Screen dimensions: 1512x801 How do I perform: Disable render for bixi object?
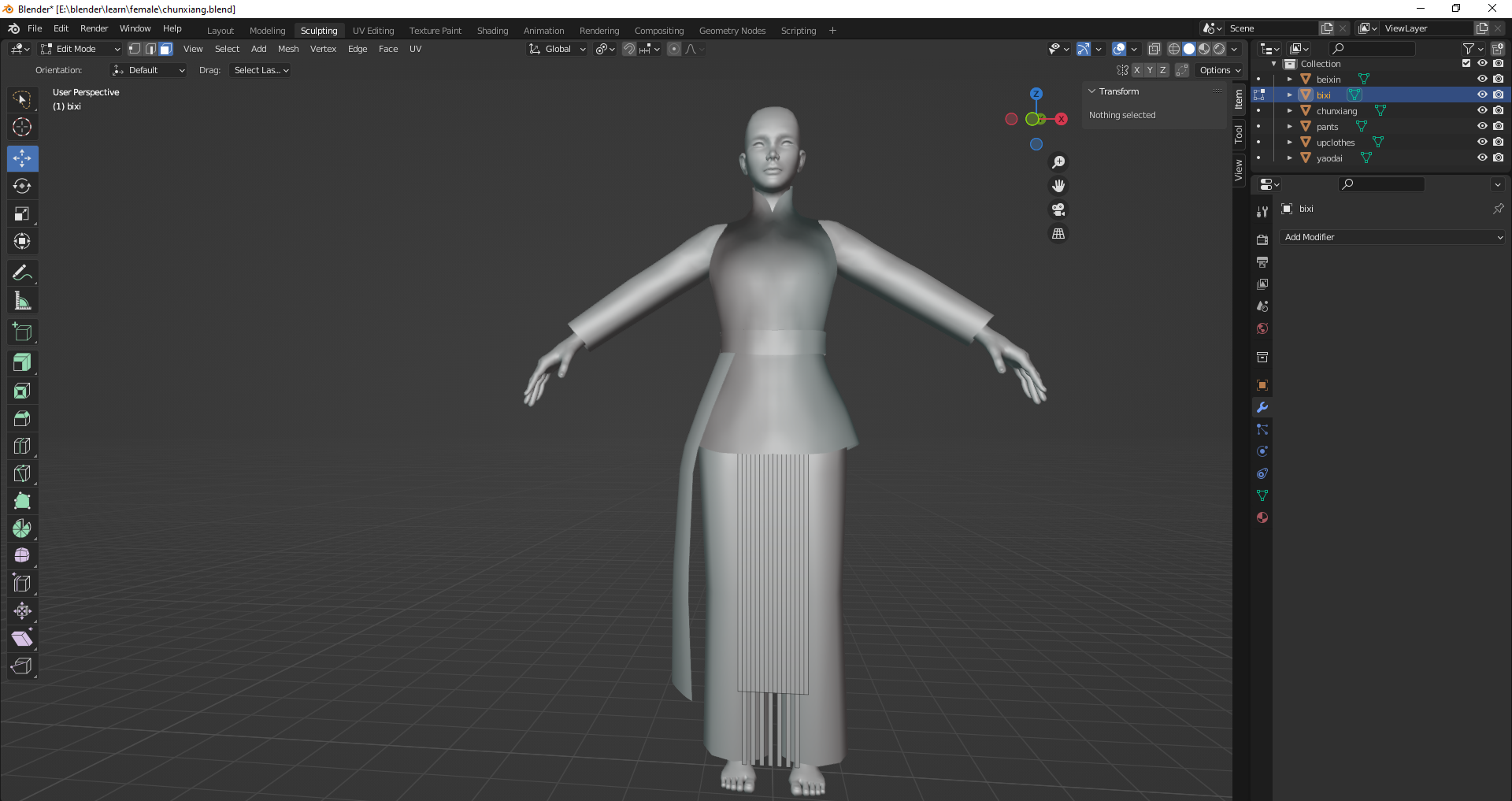tap(1498, 95)
